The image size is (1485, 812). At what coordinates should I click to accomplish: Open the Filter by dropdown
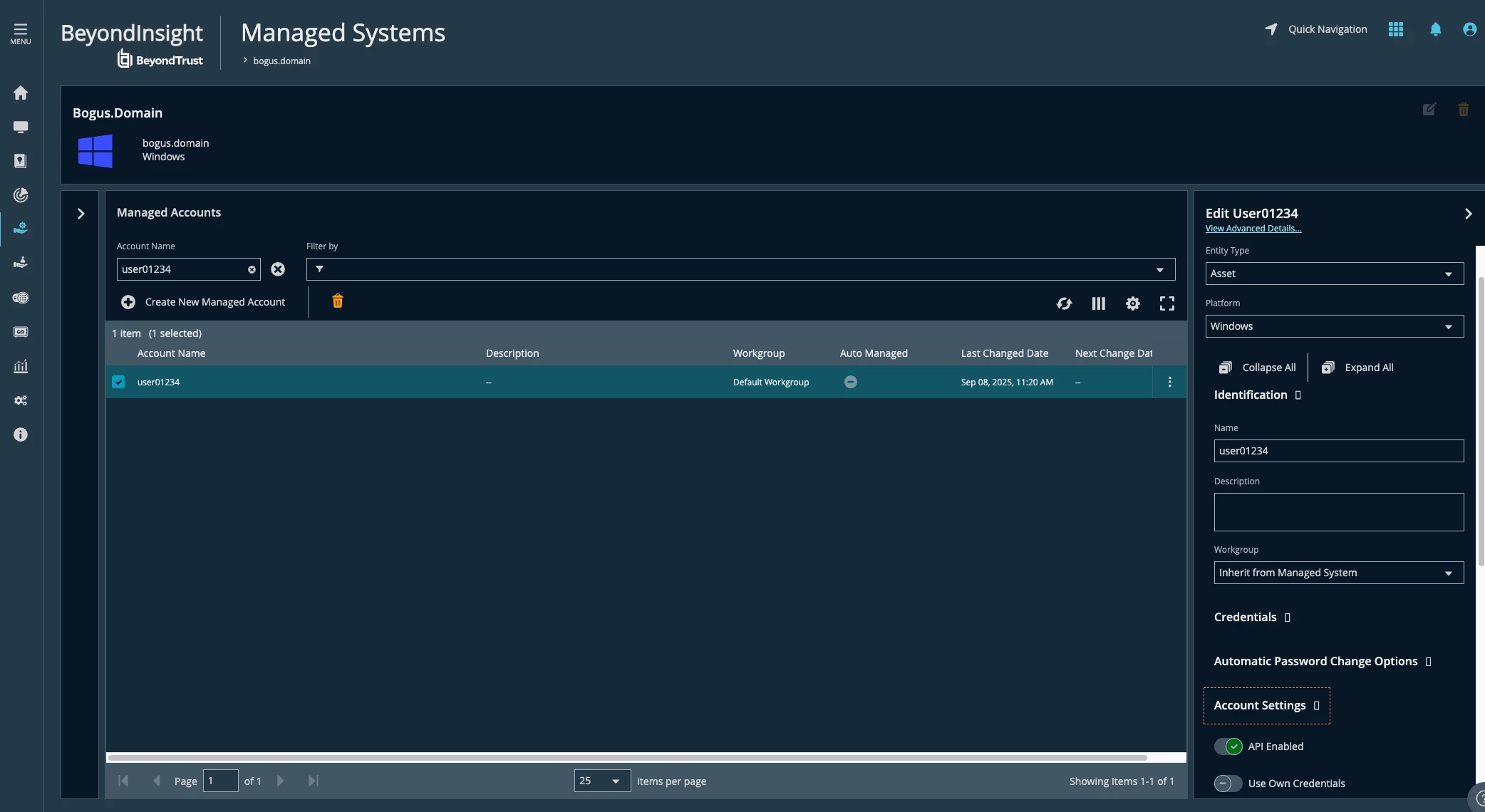click(740, 269)
